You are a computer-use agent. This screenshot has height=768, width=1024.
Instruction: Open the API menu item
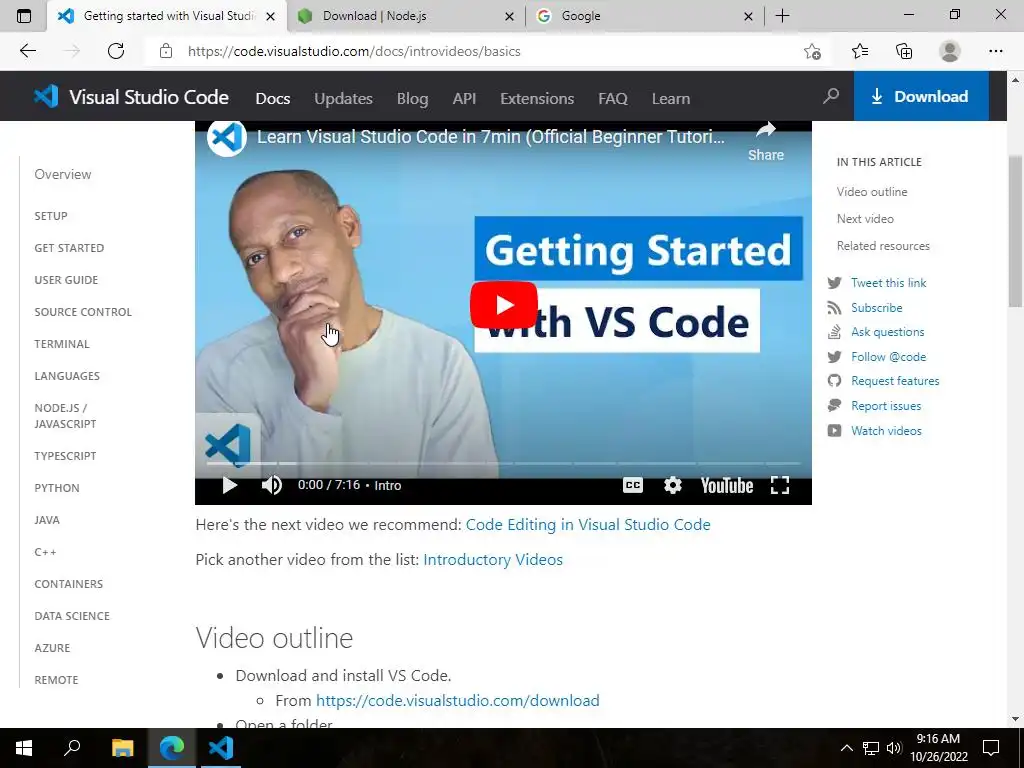(464, 99)
